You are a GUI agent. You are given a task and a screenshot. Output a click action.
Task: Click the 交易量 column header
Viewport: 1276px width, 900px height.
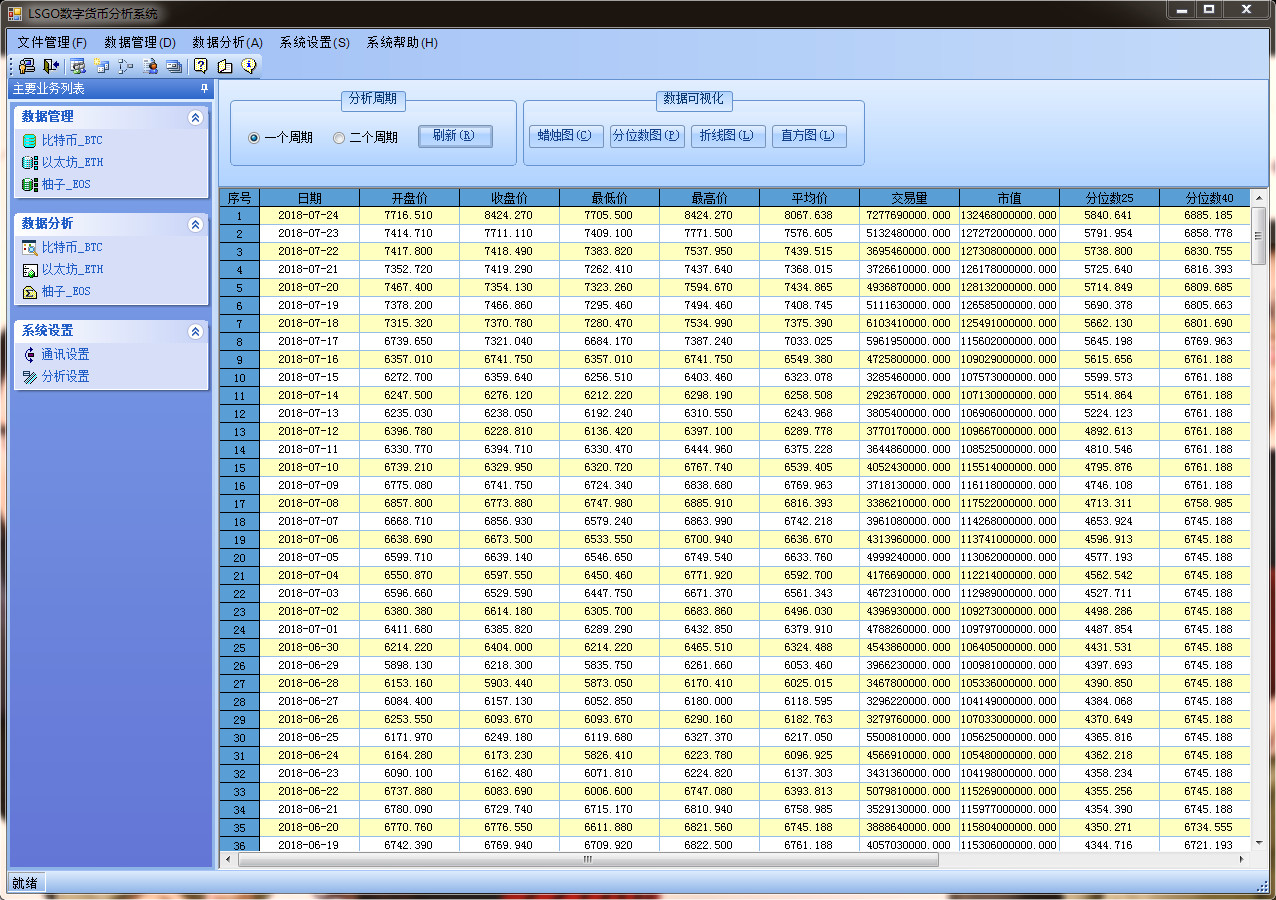(x=910, y=198)
